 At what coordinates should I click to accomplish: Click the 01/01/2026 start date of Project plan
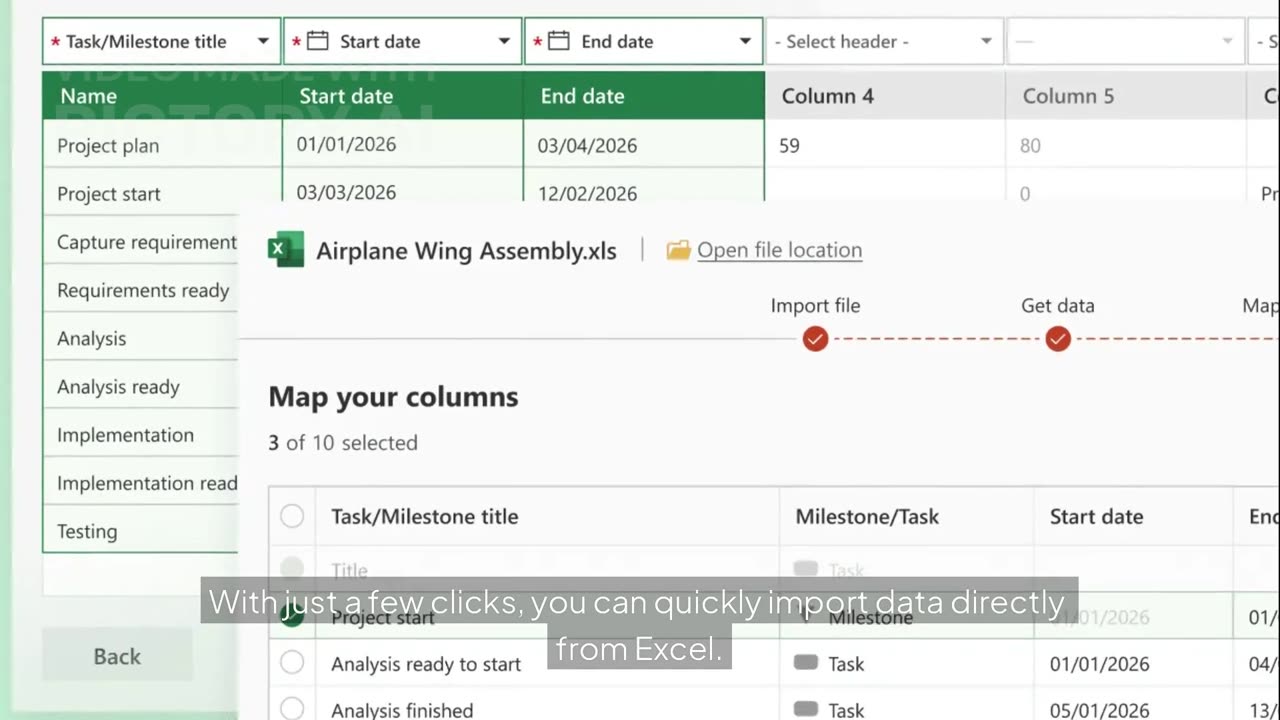pos(403,144)
